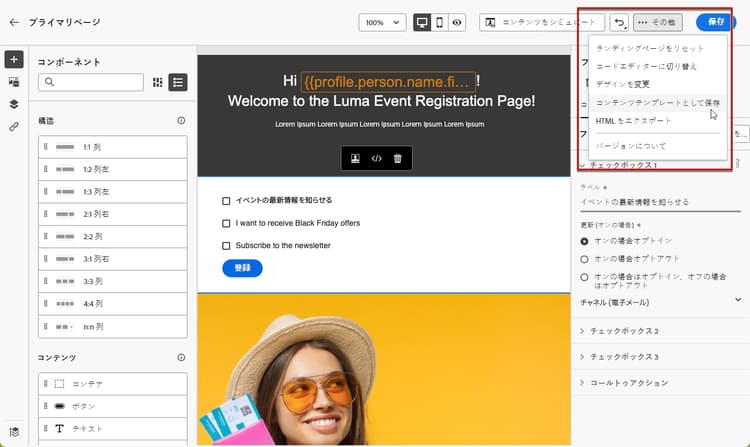Select 2:2 列 structure row
The height and width of the screenshot is (447, 750).
[113, 237]
